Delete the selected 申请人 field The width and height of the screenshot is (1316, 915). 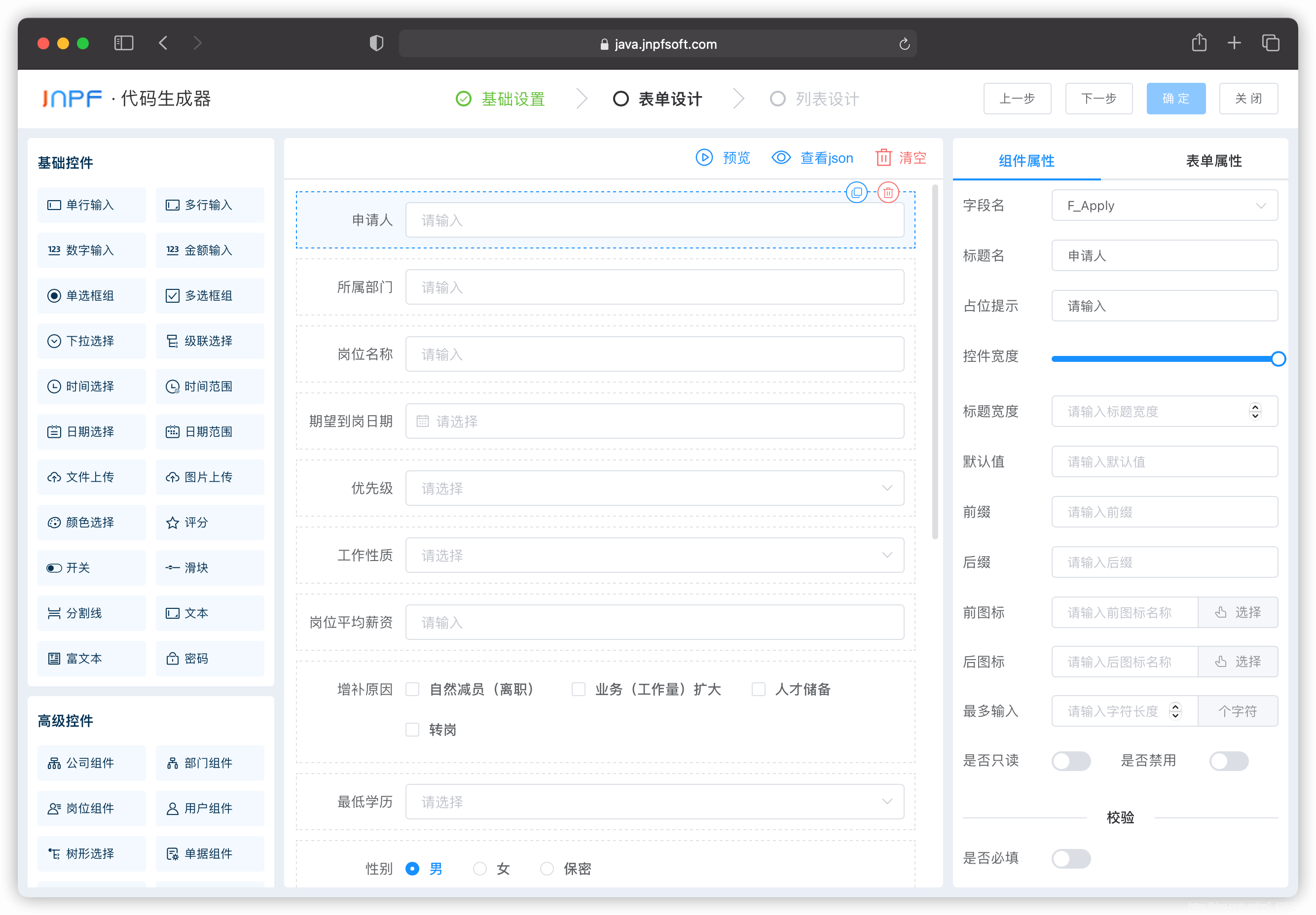click(888, 192)
